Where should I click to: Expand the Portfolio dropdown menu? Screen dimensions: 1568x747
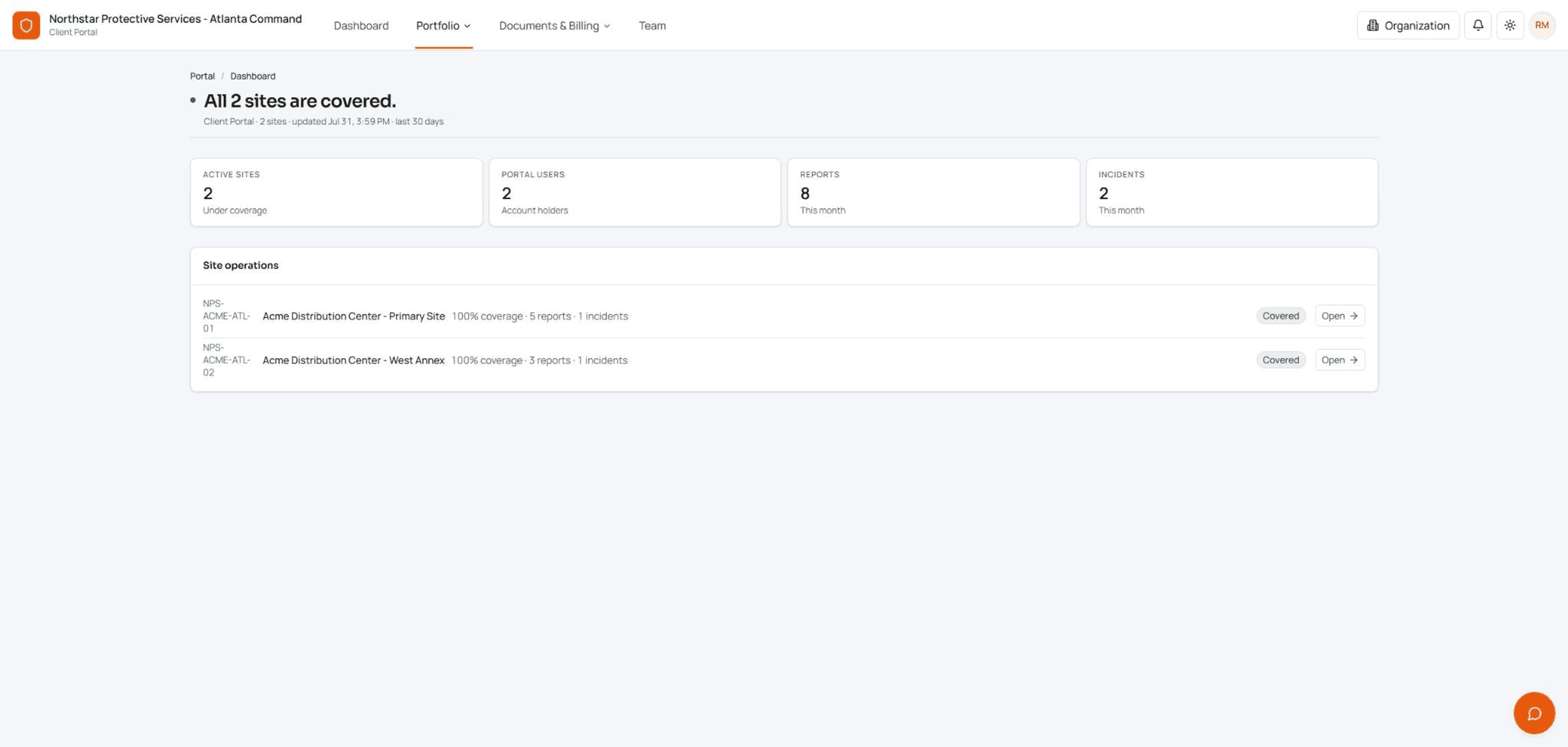click(443, 25)
